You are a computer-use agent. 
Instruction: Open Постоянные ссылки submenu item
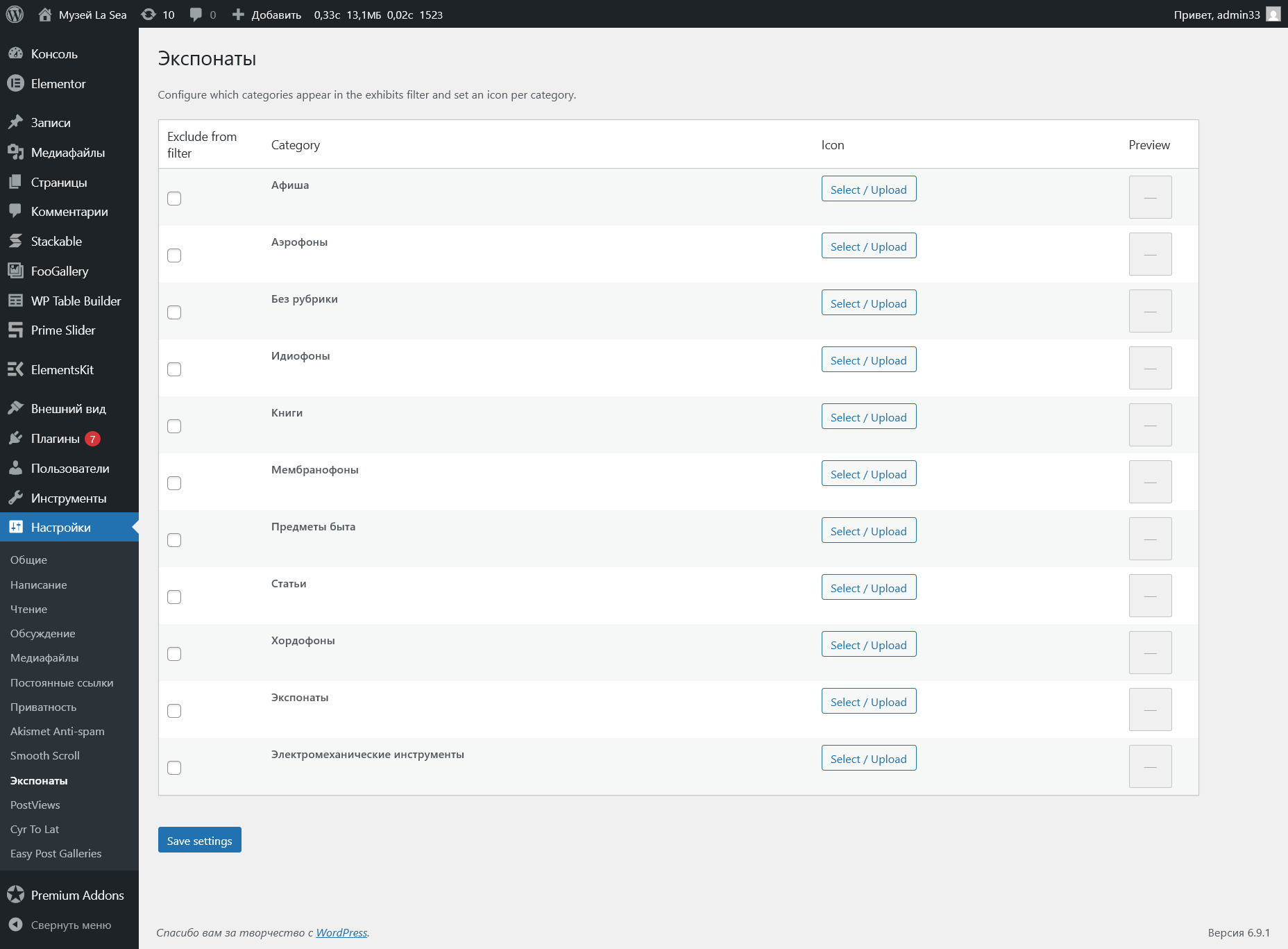pos(62,682)
